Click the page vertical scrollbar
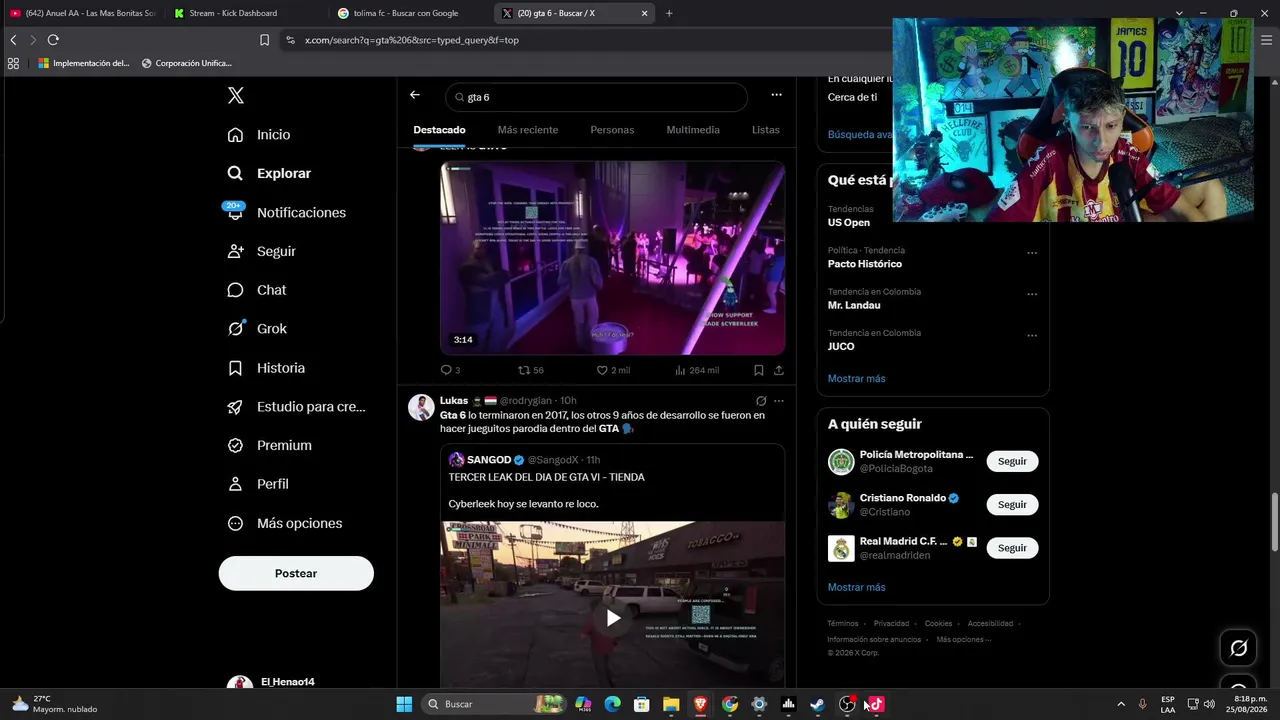 (x=1274, y=521)
